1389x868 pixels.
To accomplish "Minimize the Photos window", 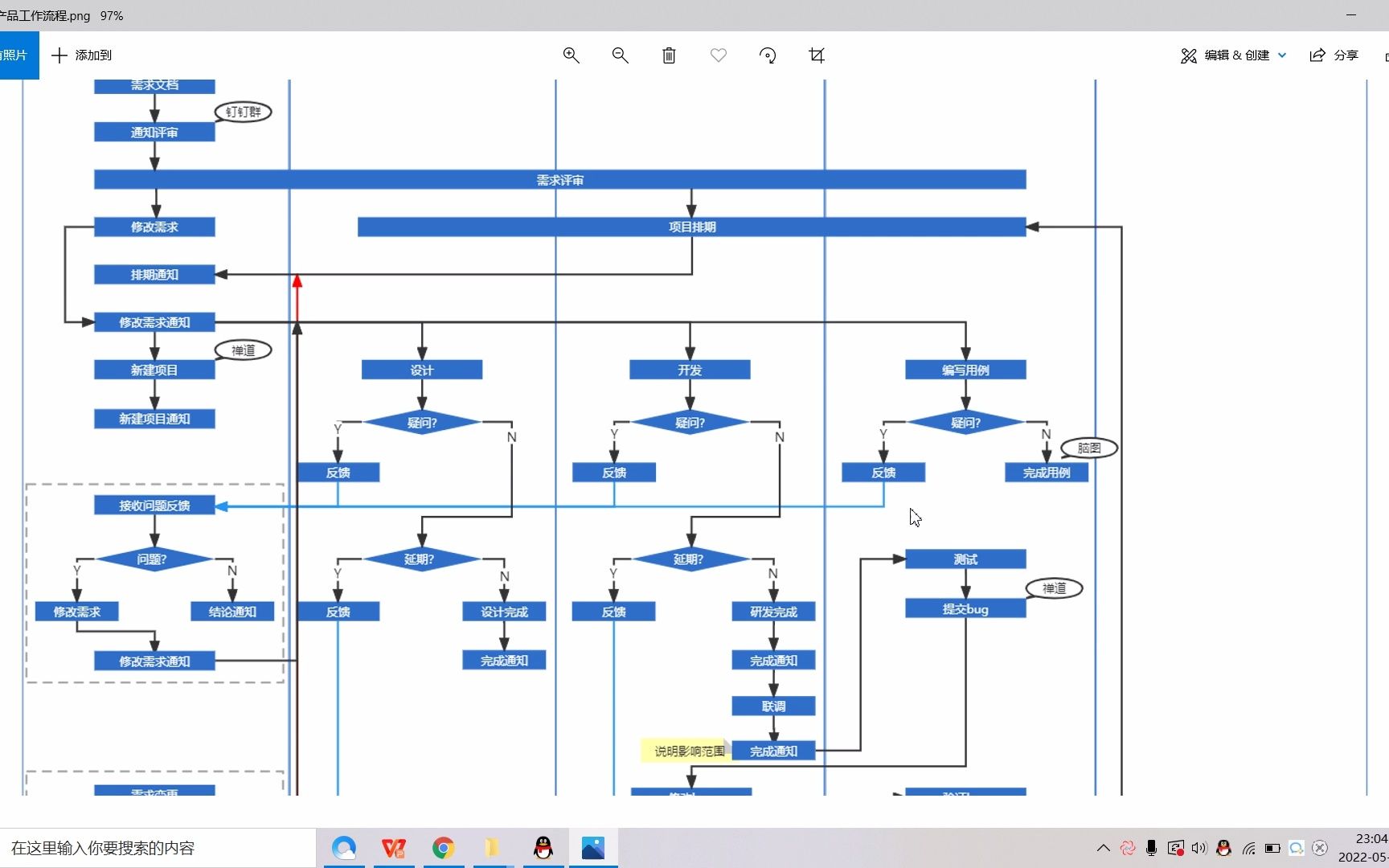I will click(1351, 15).
